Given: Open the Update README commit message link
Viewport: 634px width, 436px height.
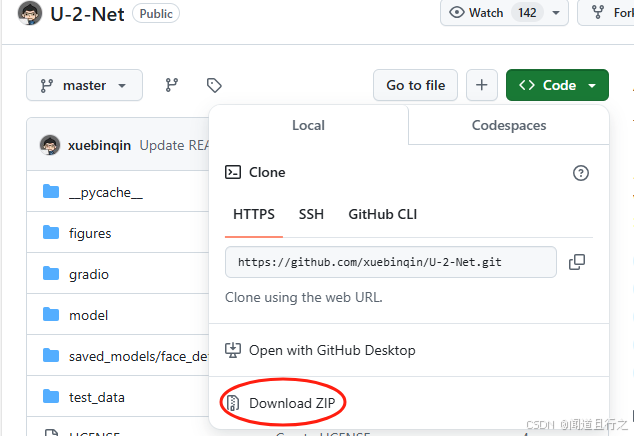Looking at the screenshot, I should pos(174,145).
